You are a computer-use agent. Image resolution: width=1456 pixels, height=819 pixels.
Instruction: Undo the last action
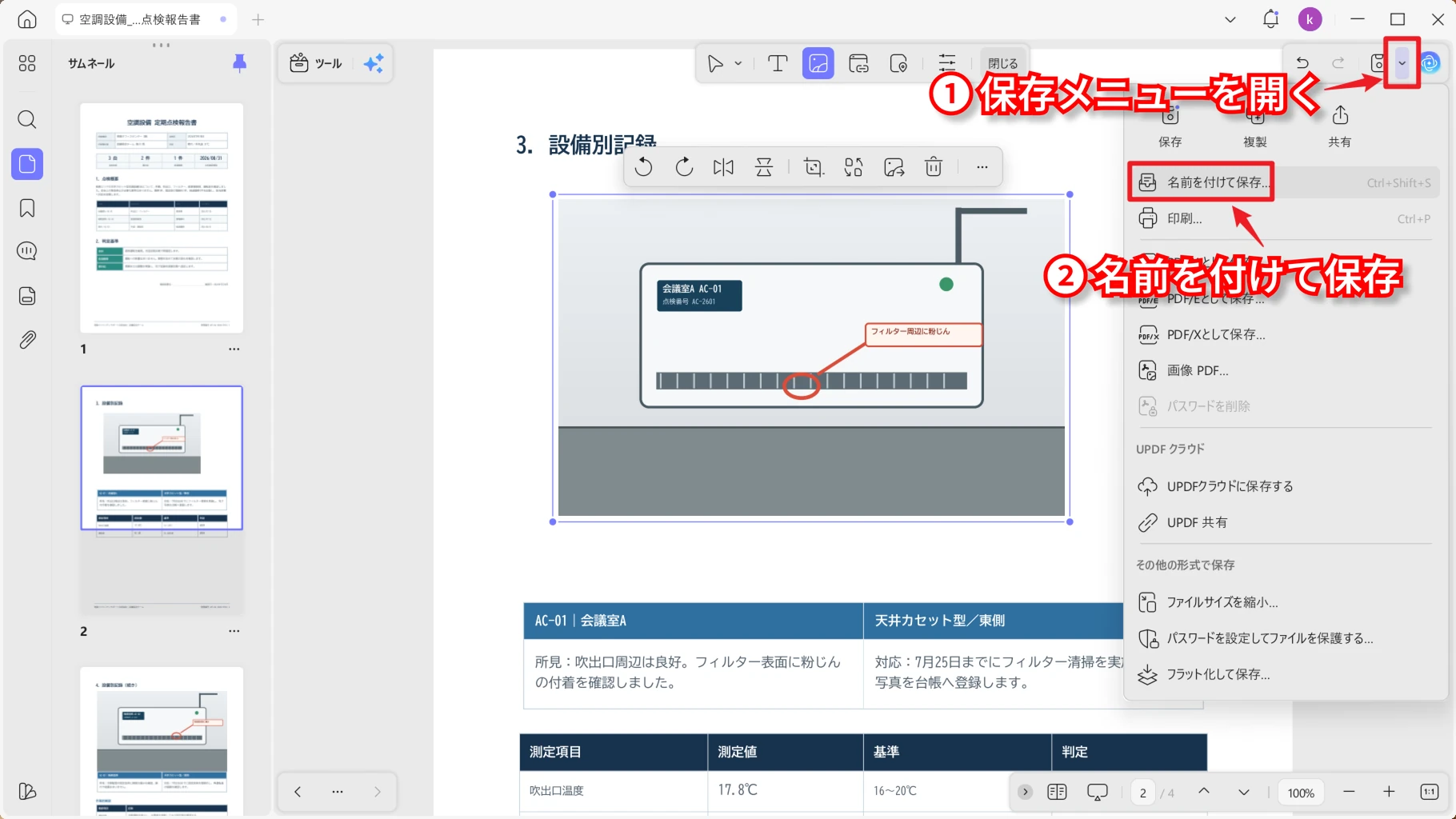click(x=1302, y=63)
